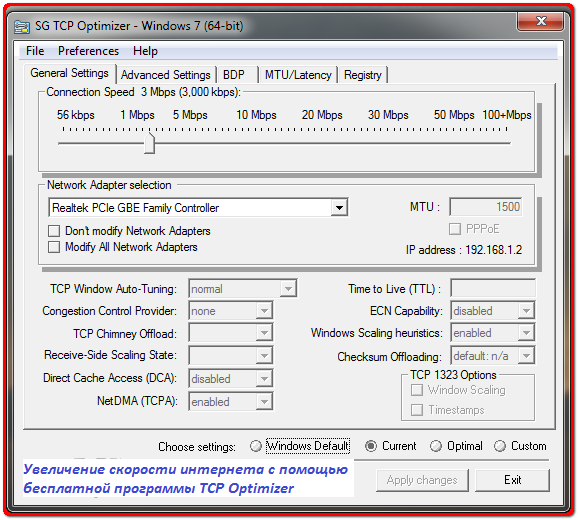Click the SG TCP Optimizer title bar icon
Viewport: 578px width, 520px height.
point(22,27)
